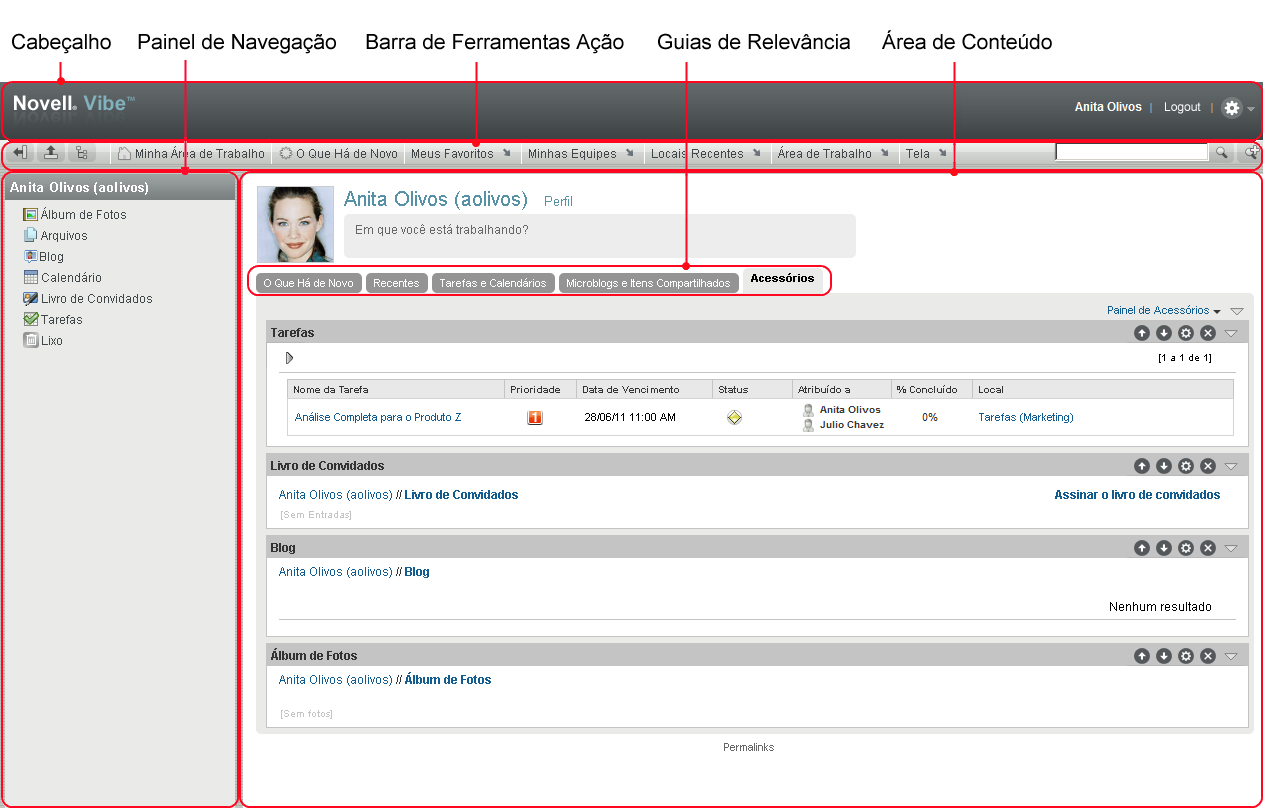Click the gear settings icon in header
Viewport: 1263px width, 808px height.
[1232, 108]
